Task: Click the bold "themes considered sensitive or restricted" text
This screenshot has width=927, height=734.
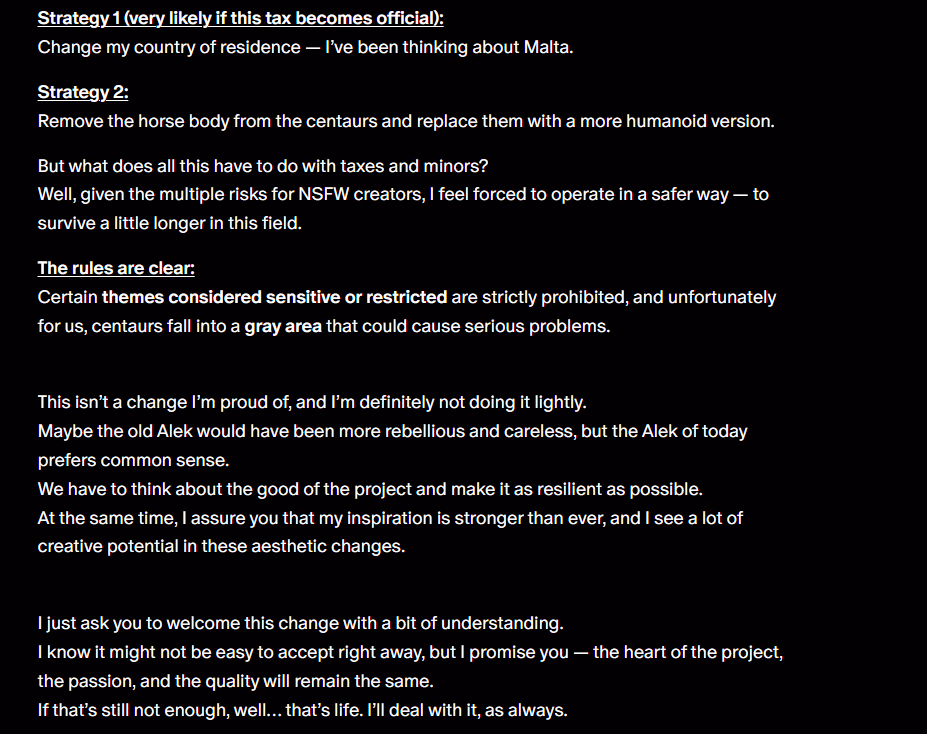Action: 274,297
